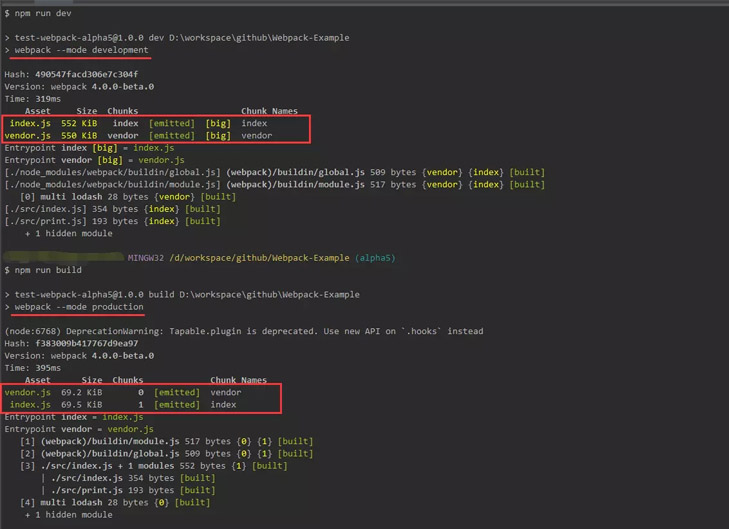
Task: Click 'Entrypoint vendor [big] = vendor.js' line
Action: 94,160
